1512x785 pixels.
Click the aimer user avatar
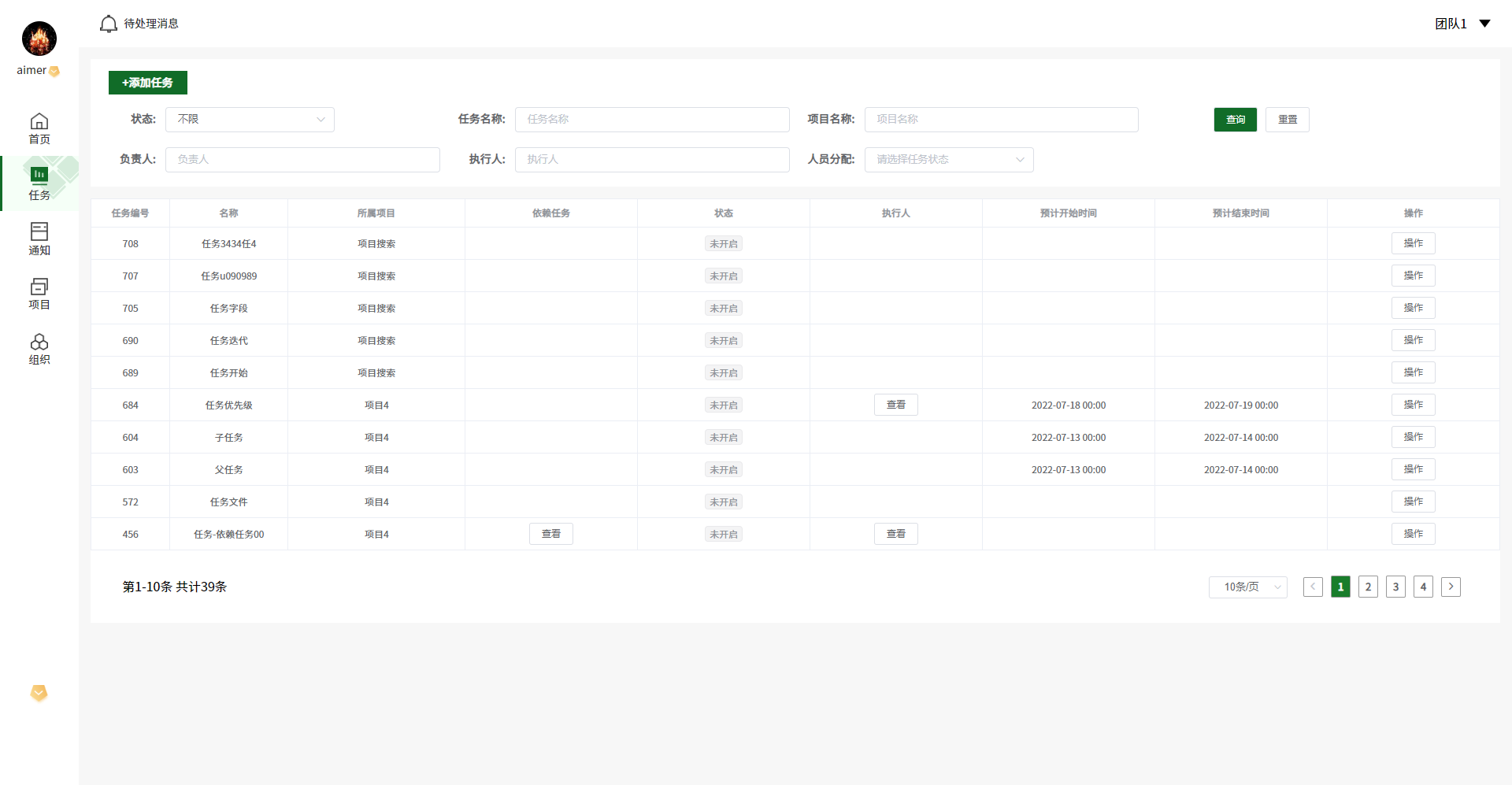(x=39, y=39)
